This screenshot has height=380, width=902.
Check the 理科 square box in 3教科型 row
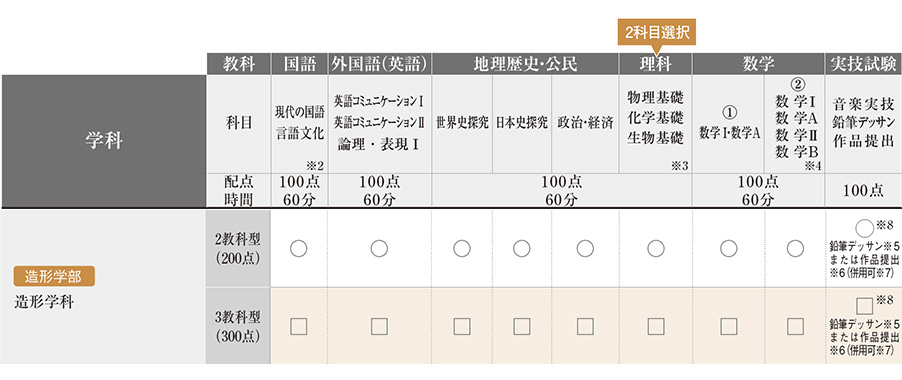pos(656,327)
